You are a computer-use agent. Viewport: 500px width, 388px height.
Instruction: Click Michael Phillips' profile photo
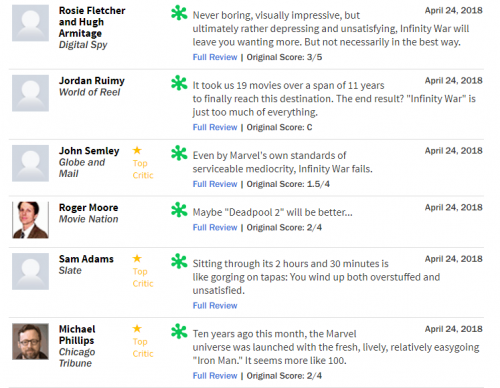(x=30, y=342)
